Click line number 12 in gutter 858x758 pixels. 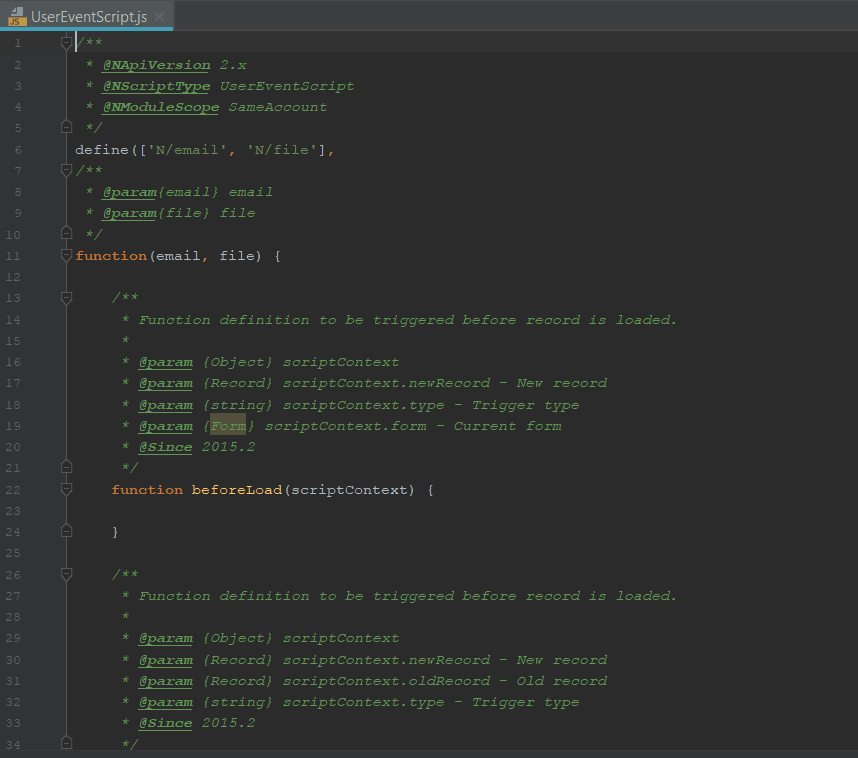13,277
